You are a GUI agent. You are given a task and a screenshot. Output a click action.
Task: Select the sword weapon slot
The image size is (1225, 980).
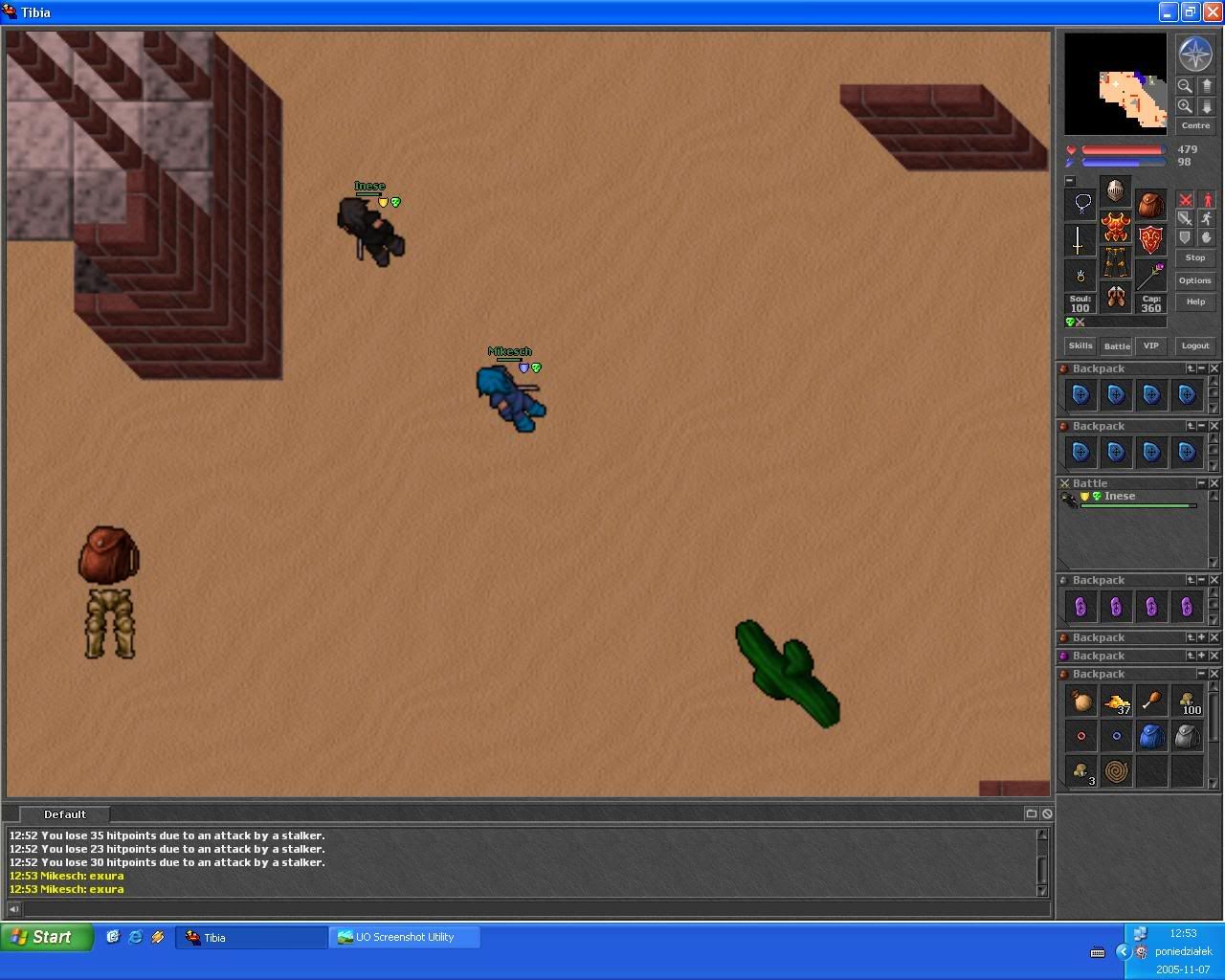click(x=1080, y=239)
